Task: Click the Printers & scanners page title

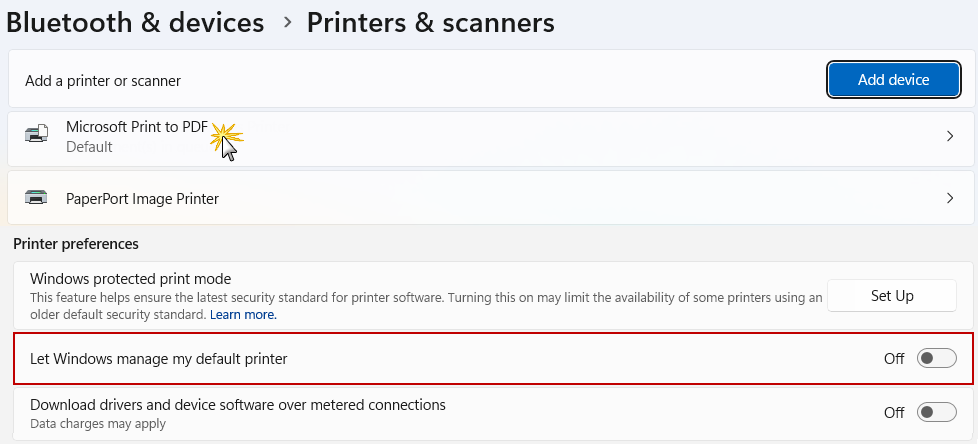Action: [430, 22]
